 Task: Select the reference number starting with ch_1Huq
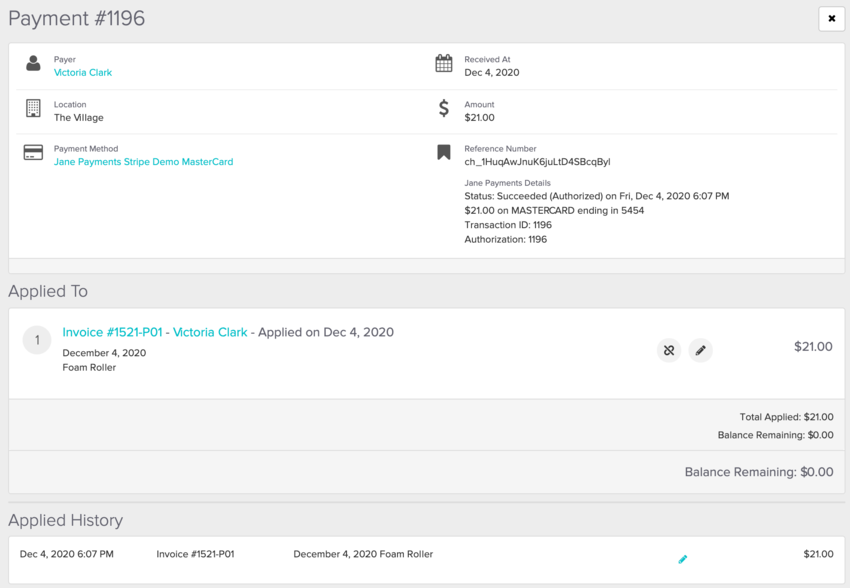coord(537,162)
